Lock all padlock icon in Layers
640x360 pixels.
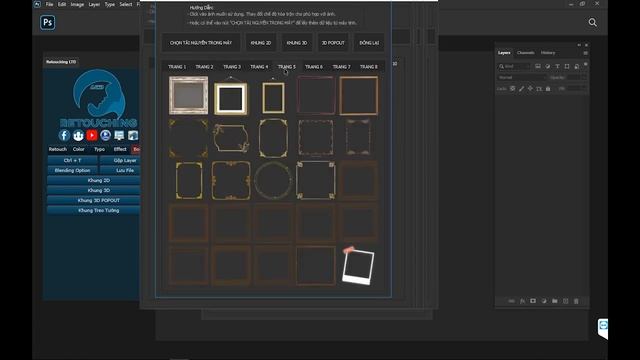tap(548, 89)
